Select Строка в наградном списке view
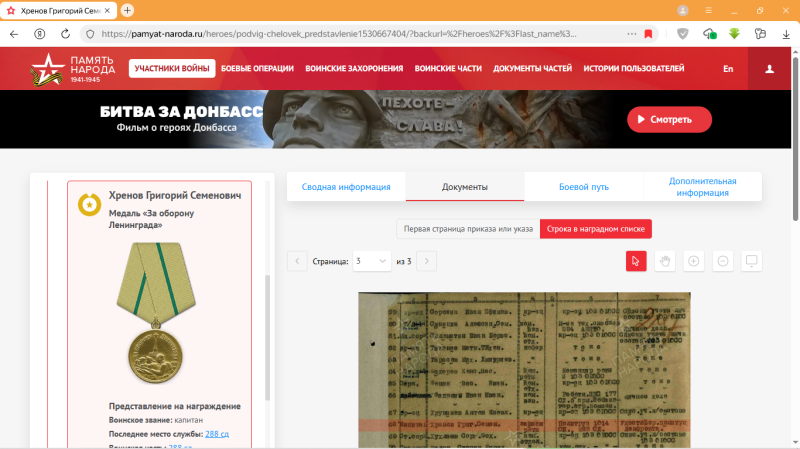Screen dimensions: 800x449 tap(595, 229)
